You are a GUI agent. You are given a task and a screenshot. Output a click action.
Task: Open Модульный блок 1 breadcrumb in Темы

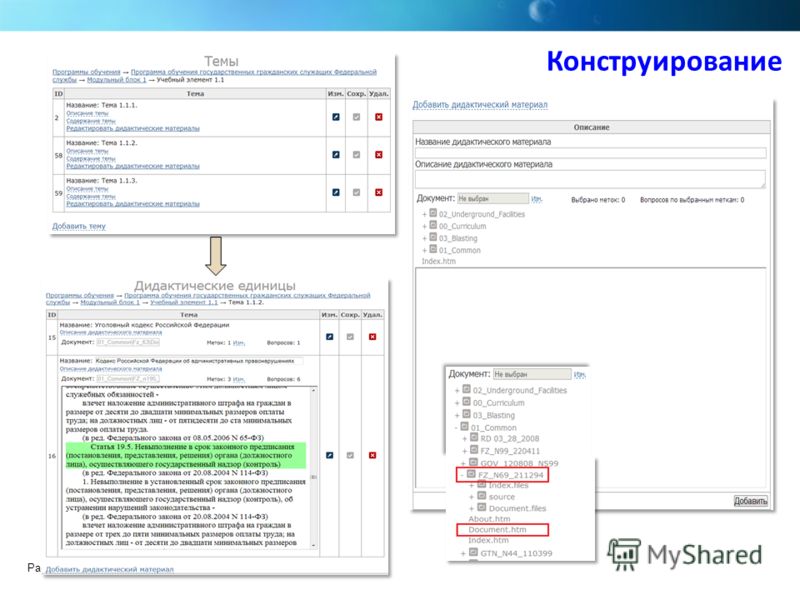coord(116,80)
